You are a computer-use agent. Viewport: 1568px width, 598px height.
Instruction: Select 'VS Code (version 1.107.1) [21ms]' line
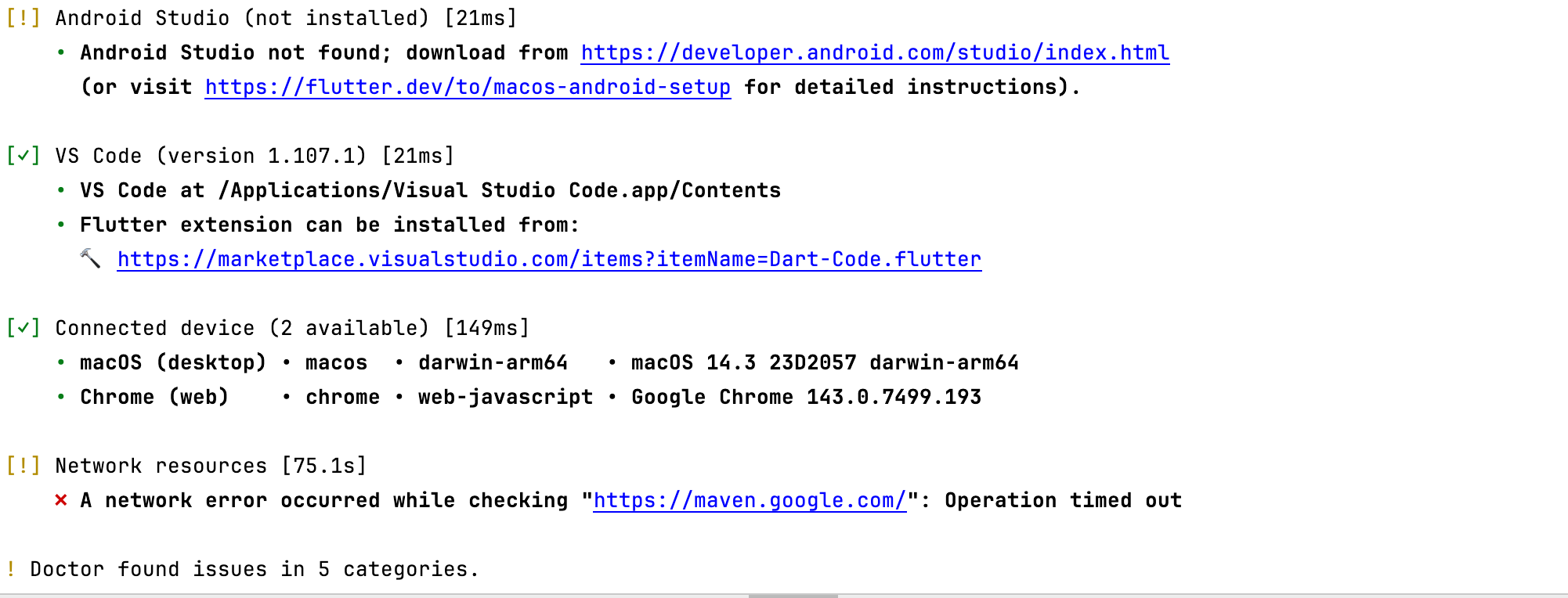click(255, 156)
